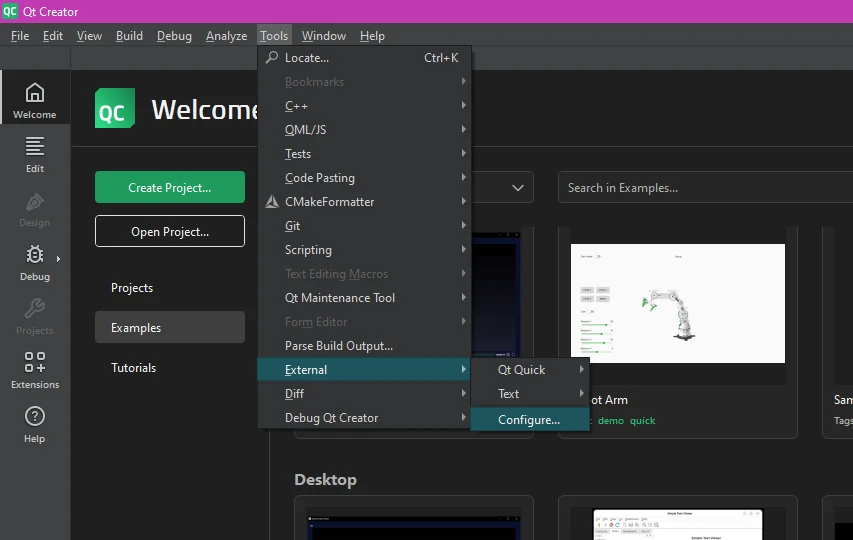Screen dimensions: 853x540
Task: Expand the Code Pasting submenu
Action: 364,178
